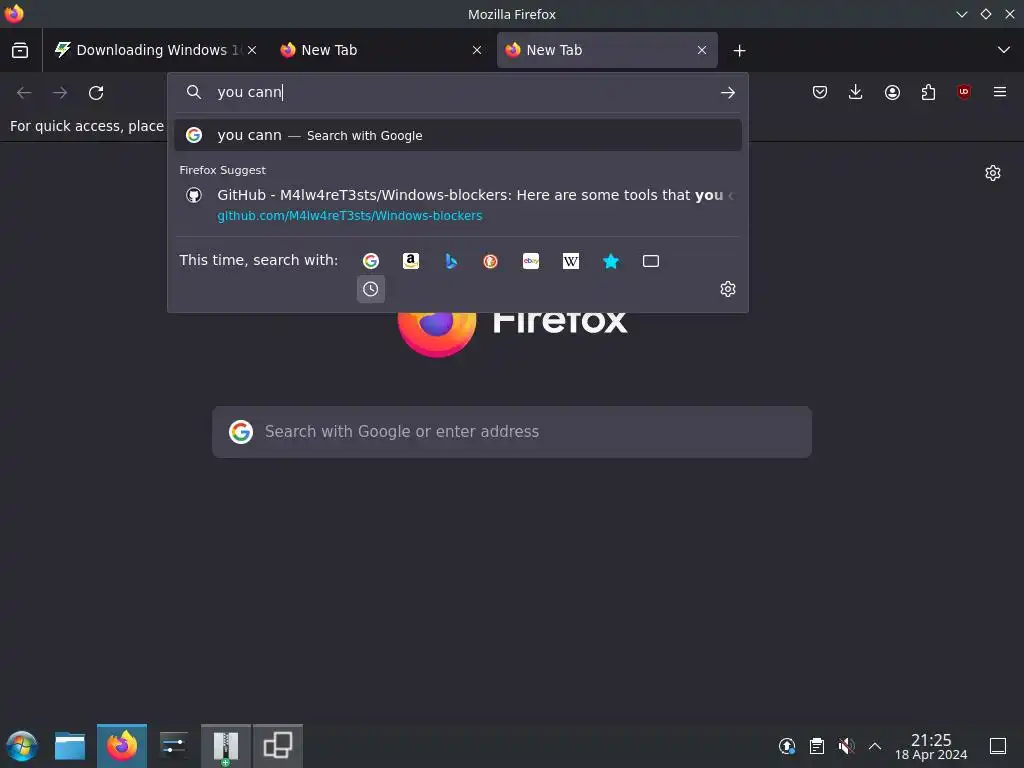Select 'you cann — Search with Google' suggestion
The width and height of the screenshot is (1024, 768).
click(x=458, y=135)
